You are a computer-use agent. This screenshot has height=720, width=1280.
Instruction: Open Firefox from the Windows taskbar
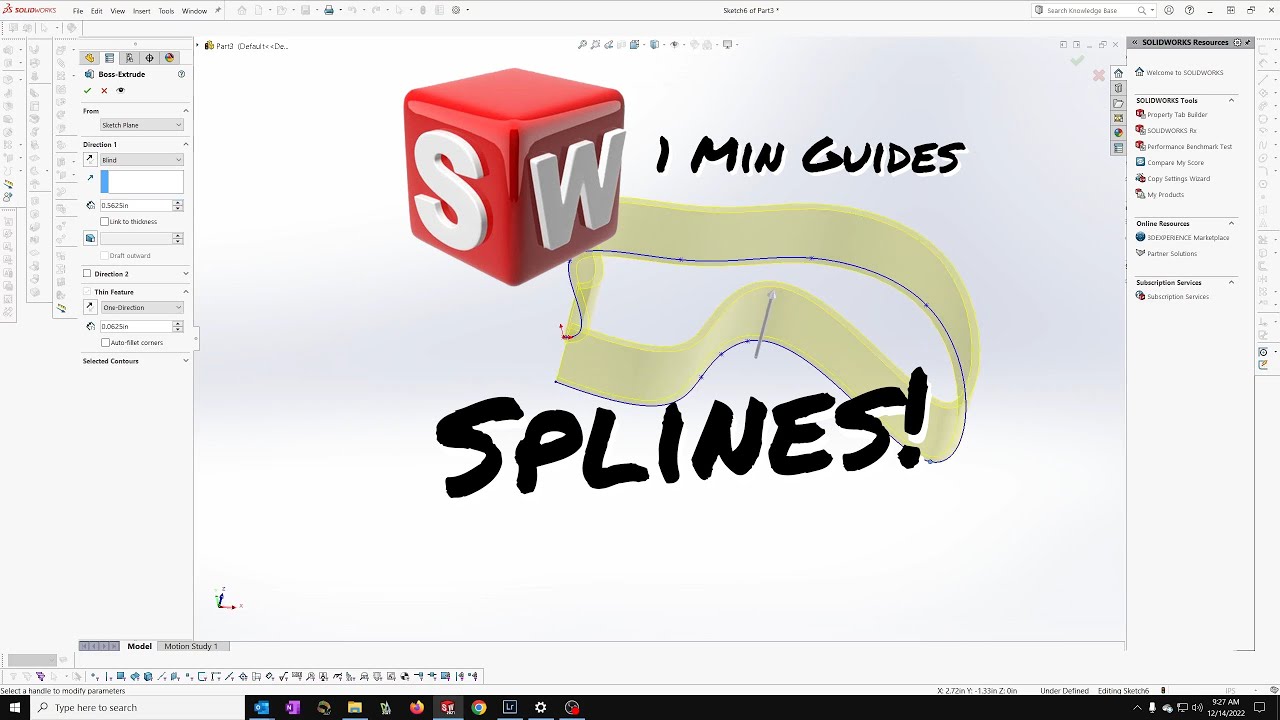pyautogui.click(x=416, y=707)
